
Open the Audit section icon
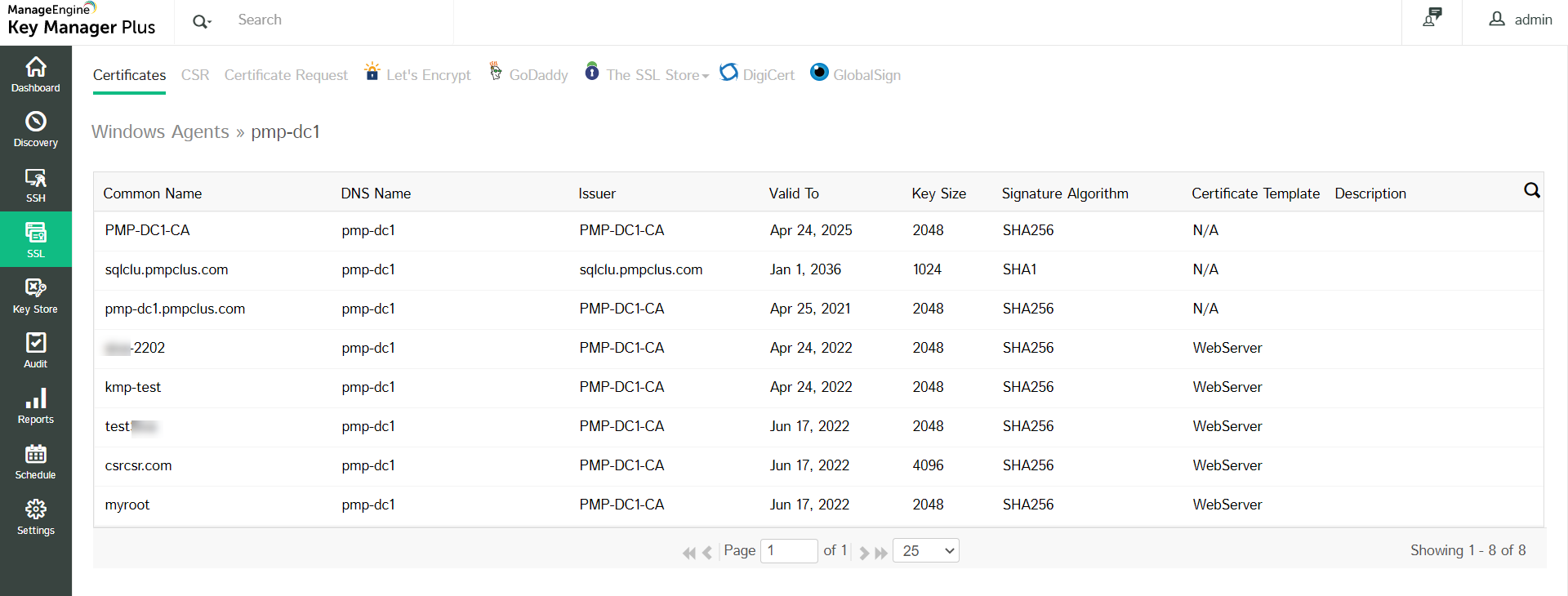36,350
